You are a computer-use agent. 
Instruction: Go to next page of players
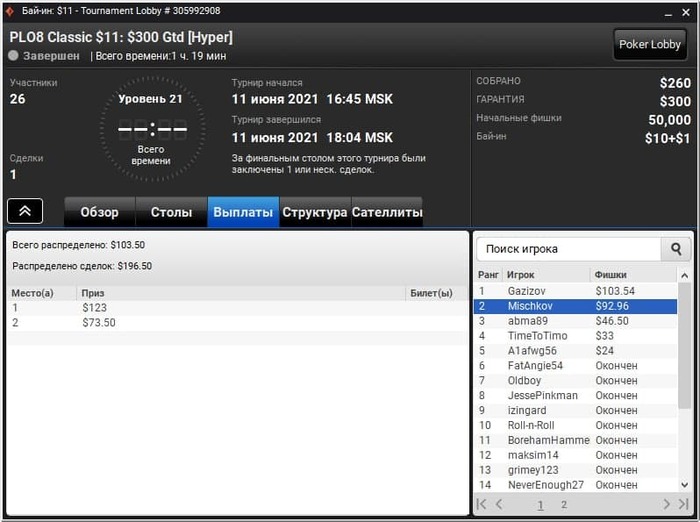(x=666, y=505)
